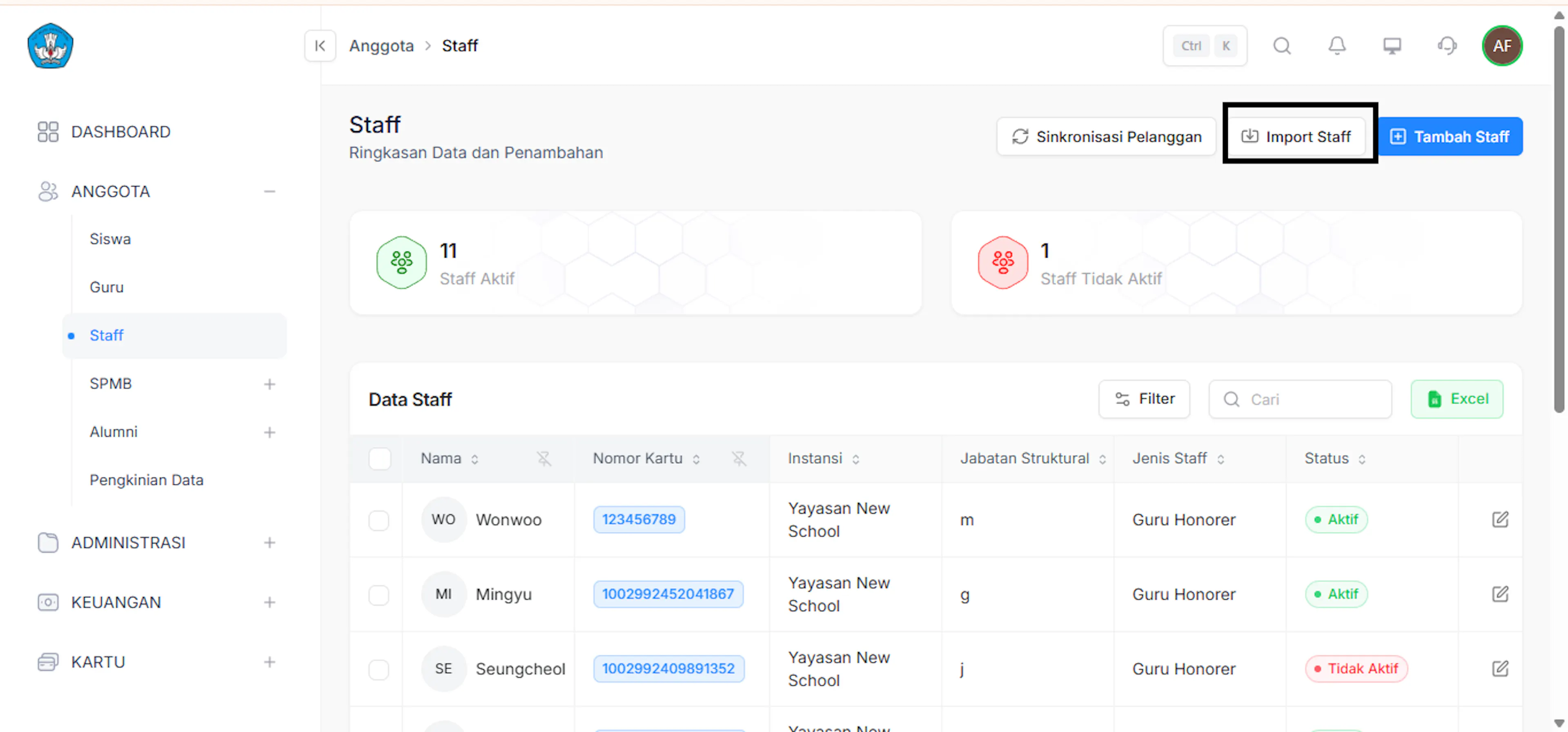Viewport: 1568px width, 732px height.
Task: Sort by the Instansi column arrows
Action: (856, 459)
